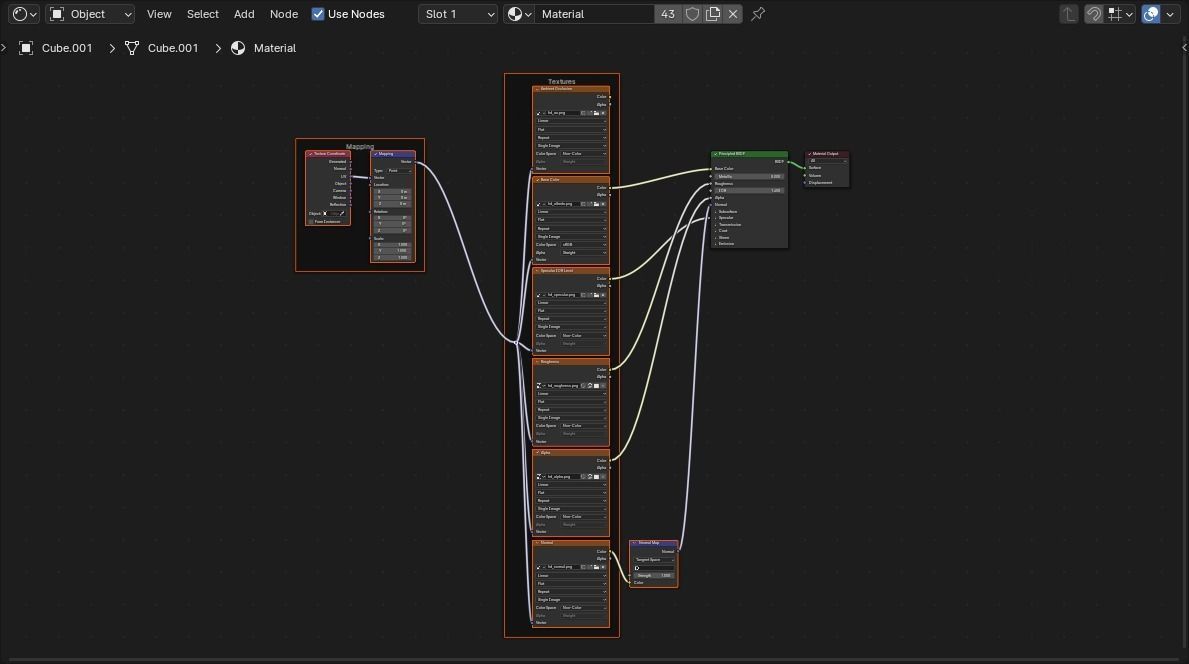Pin the node tree with the pin icon
The height and width of the screenshot is (664, 1189).
click(x=758, y=14)
